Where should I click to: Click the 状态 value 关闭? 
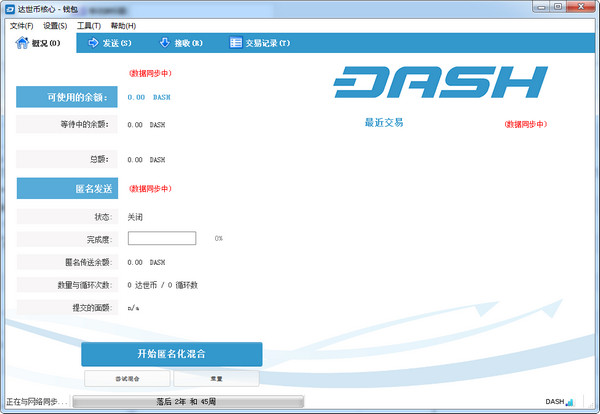(135, 217)
